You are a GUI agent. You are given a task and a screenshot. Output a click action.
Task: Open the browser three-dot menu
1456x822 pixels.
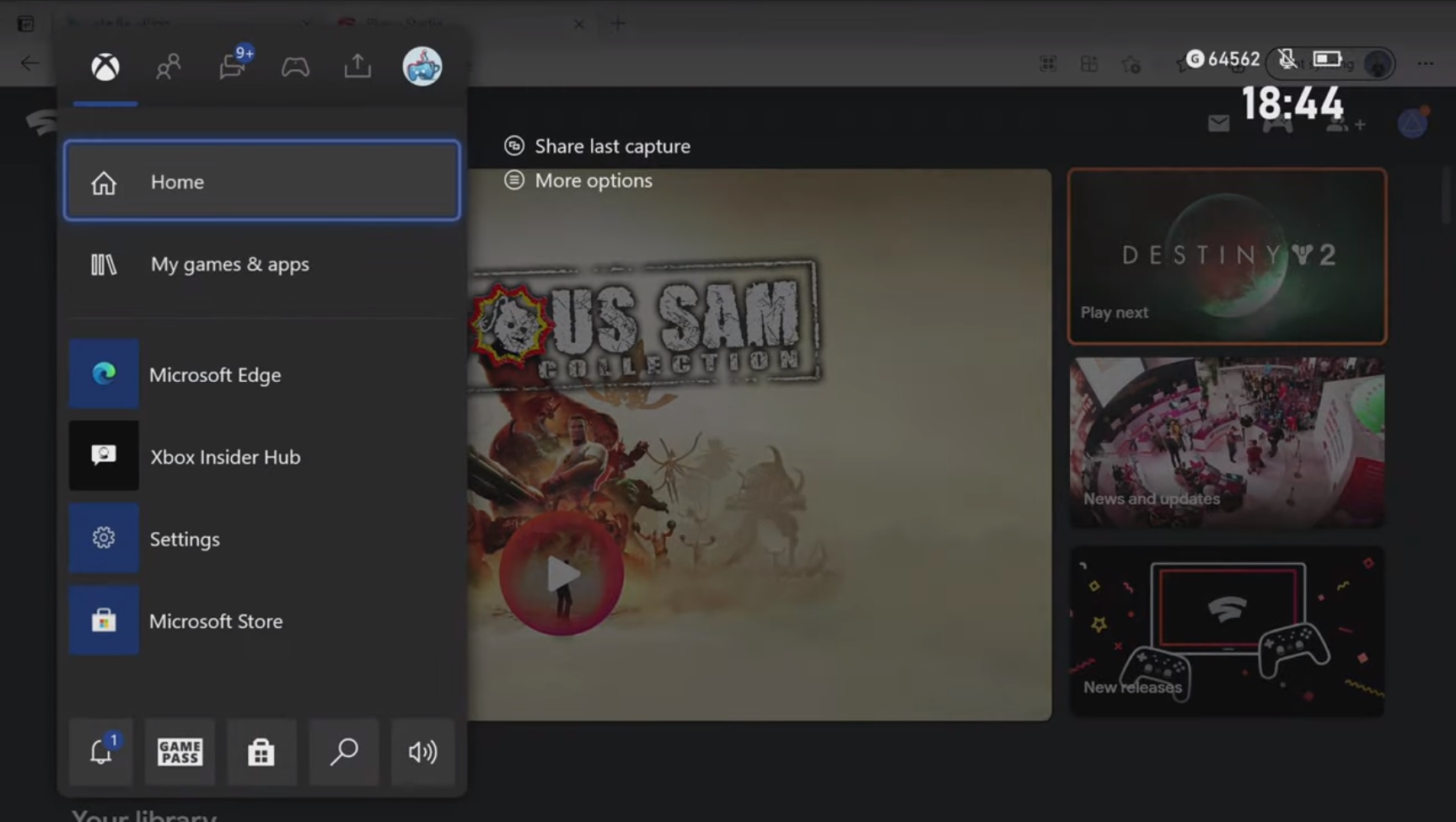[x=1426, y=63]
